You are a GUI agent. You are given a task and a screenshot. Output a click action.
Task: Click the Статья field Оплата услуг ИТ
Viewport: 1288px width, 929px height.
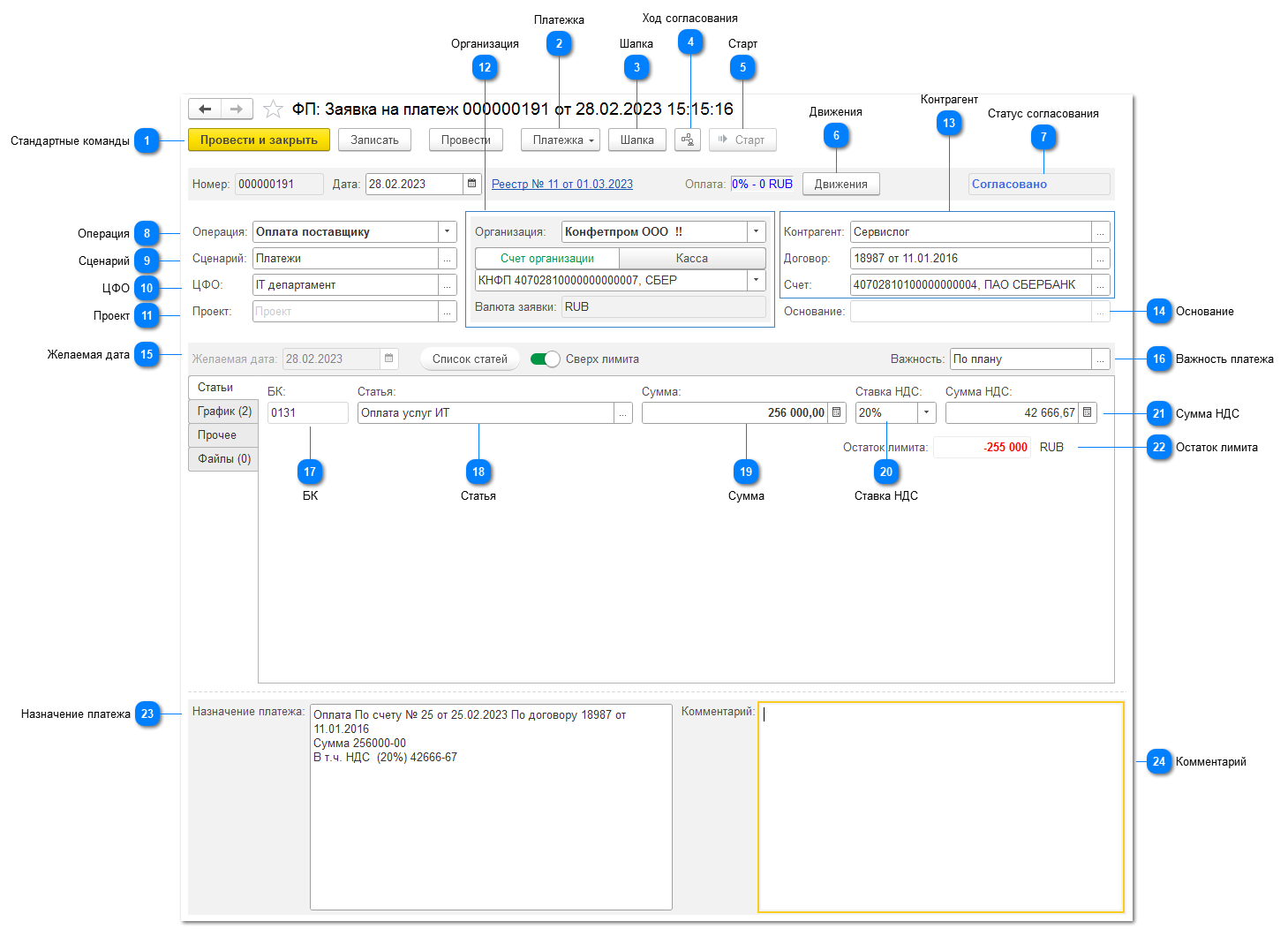coord(486,412)
